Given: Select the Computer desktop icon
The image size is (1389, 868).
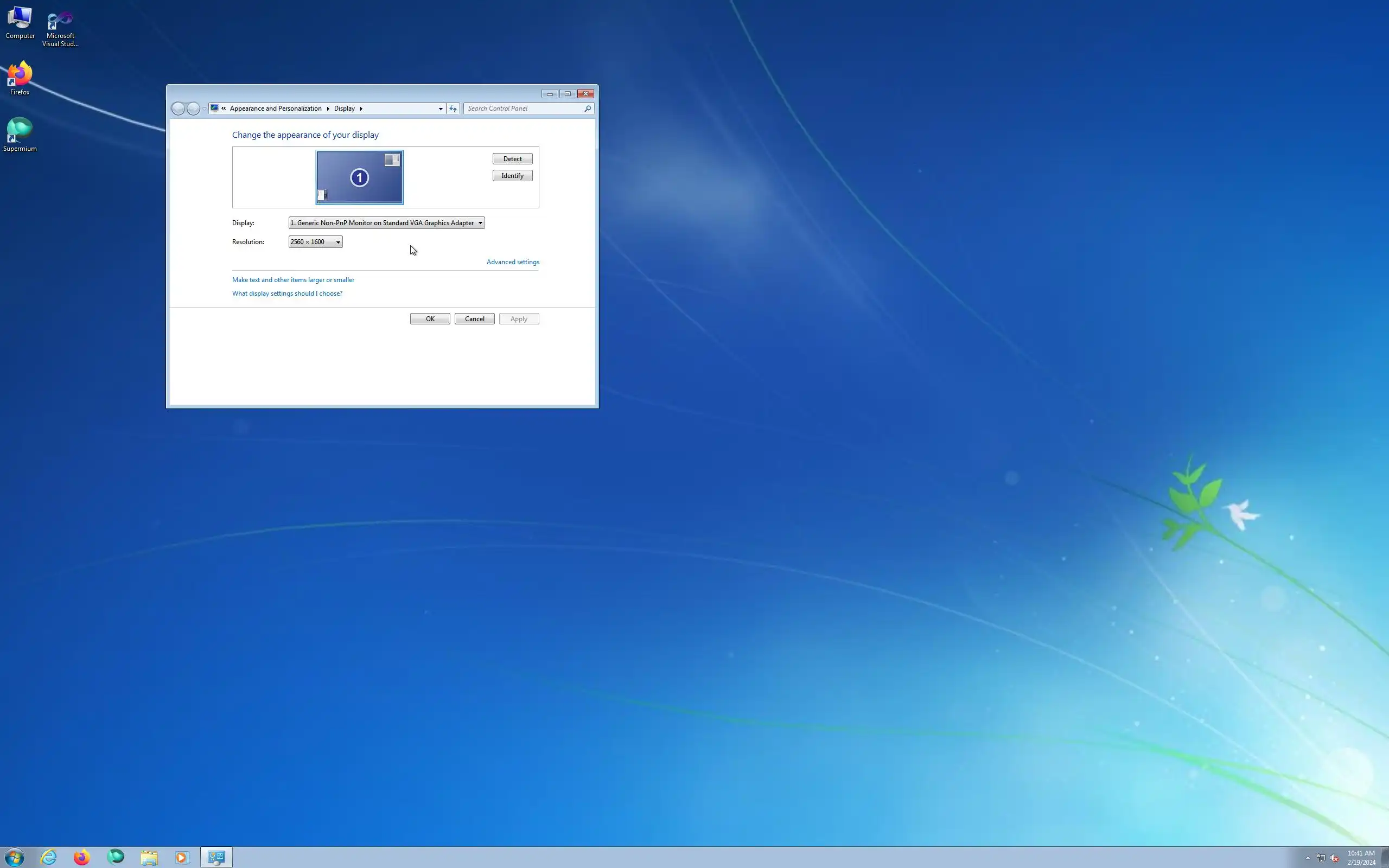Looking at the screenshot, I should point(20,22).
